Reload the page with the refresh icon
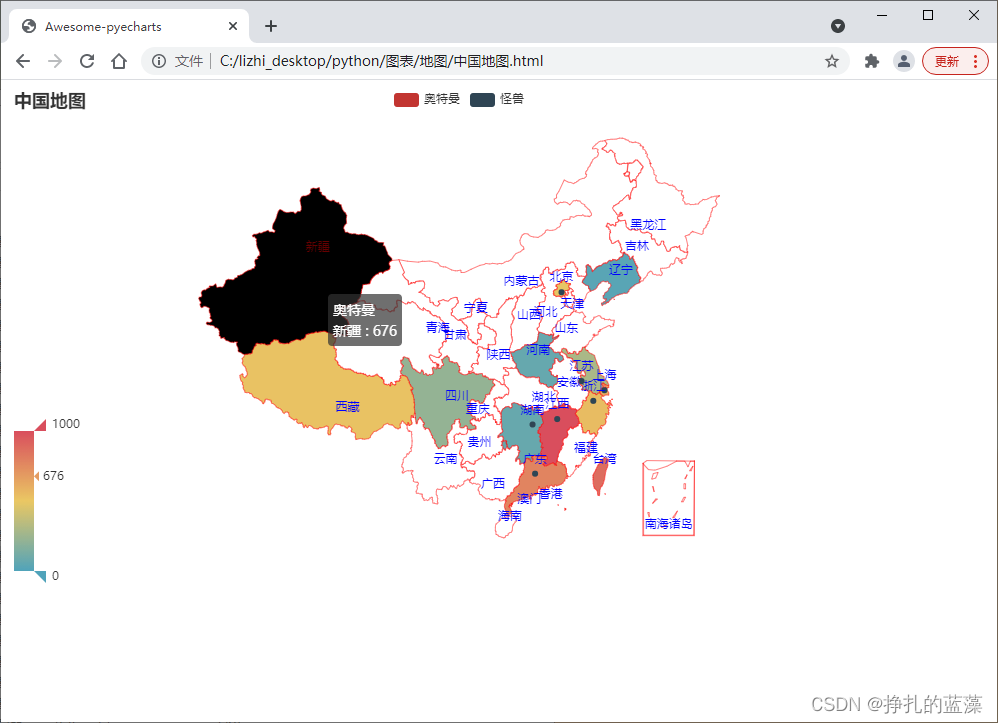This screenshot has height=723, width=998. click(87, 61)
